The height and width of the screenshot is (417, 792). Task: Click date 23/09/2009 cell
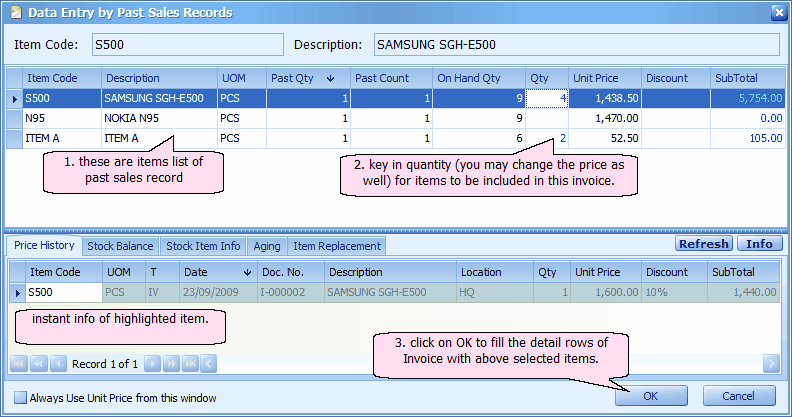[218, 292]
